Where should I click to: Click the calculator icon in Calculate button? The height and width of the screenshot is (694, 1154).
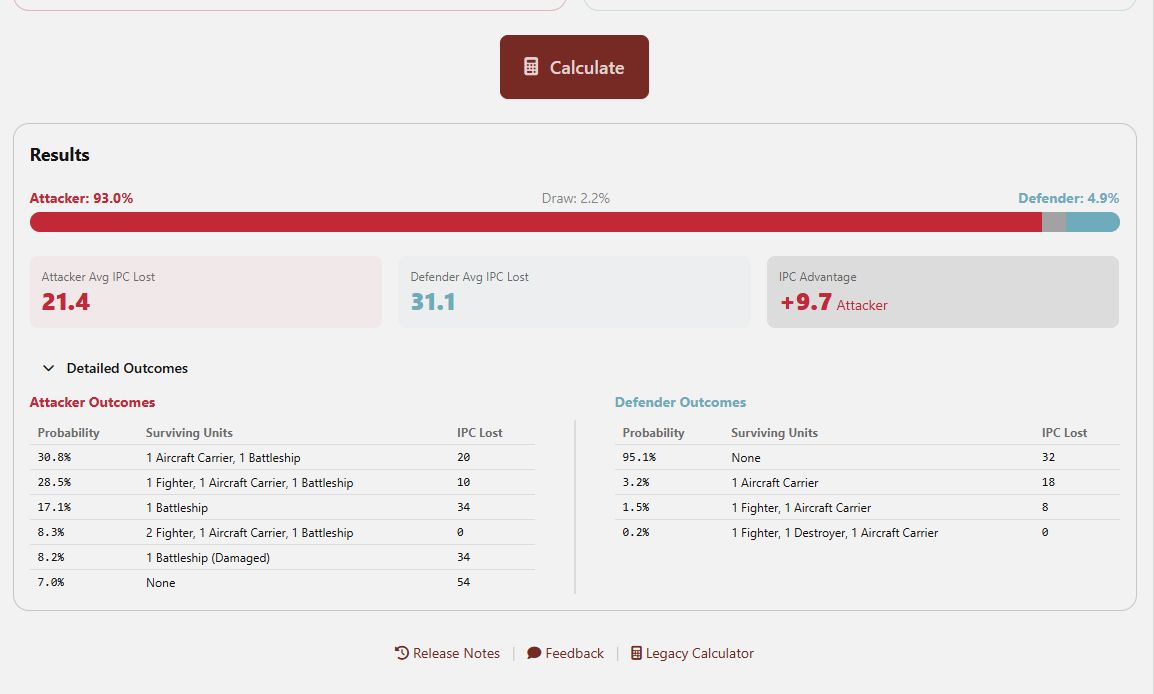click(x=531, y=67)
